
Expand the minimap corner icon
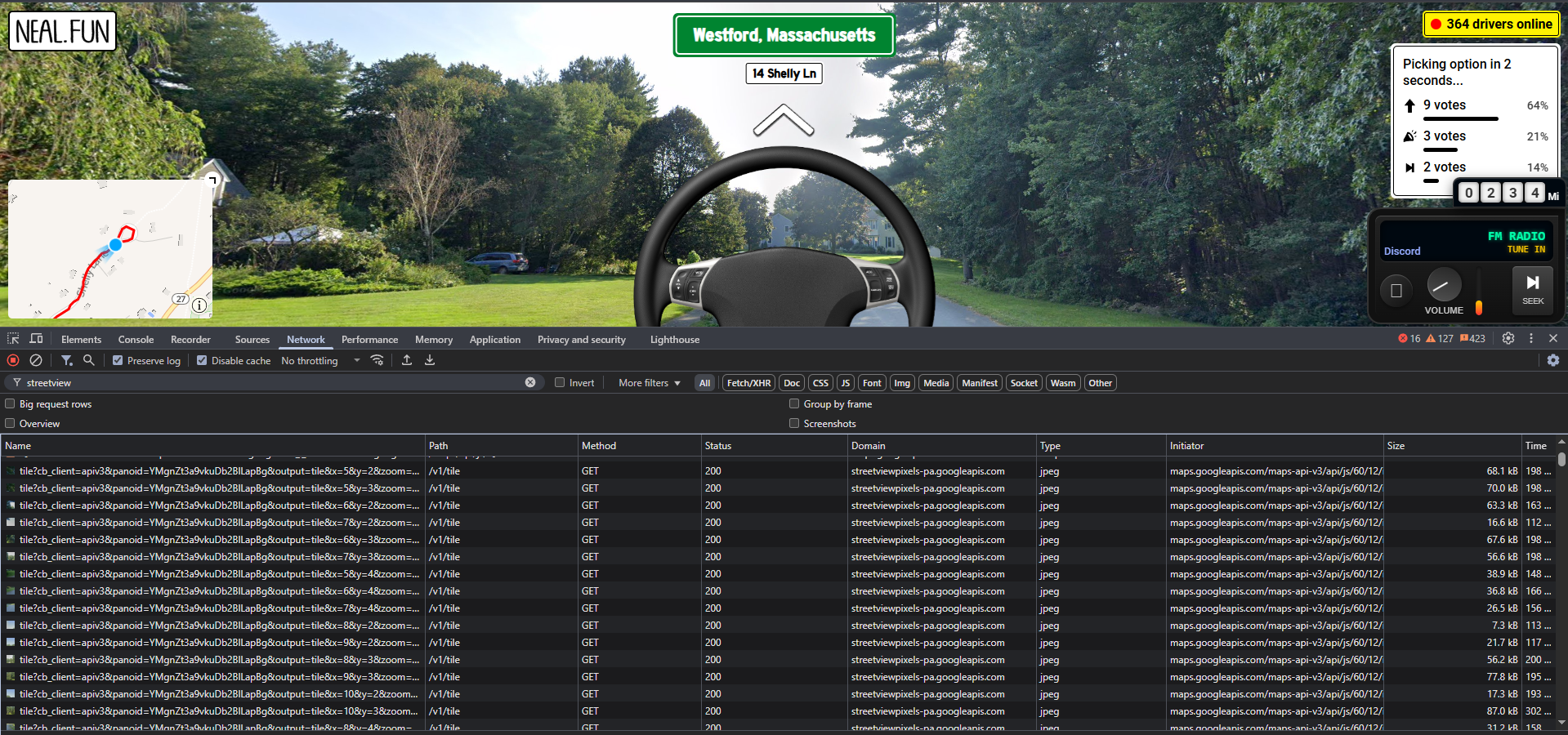(x=211, y=180)
